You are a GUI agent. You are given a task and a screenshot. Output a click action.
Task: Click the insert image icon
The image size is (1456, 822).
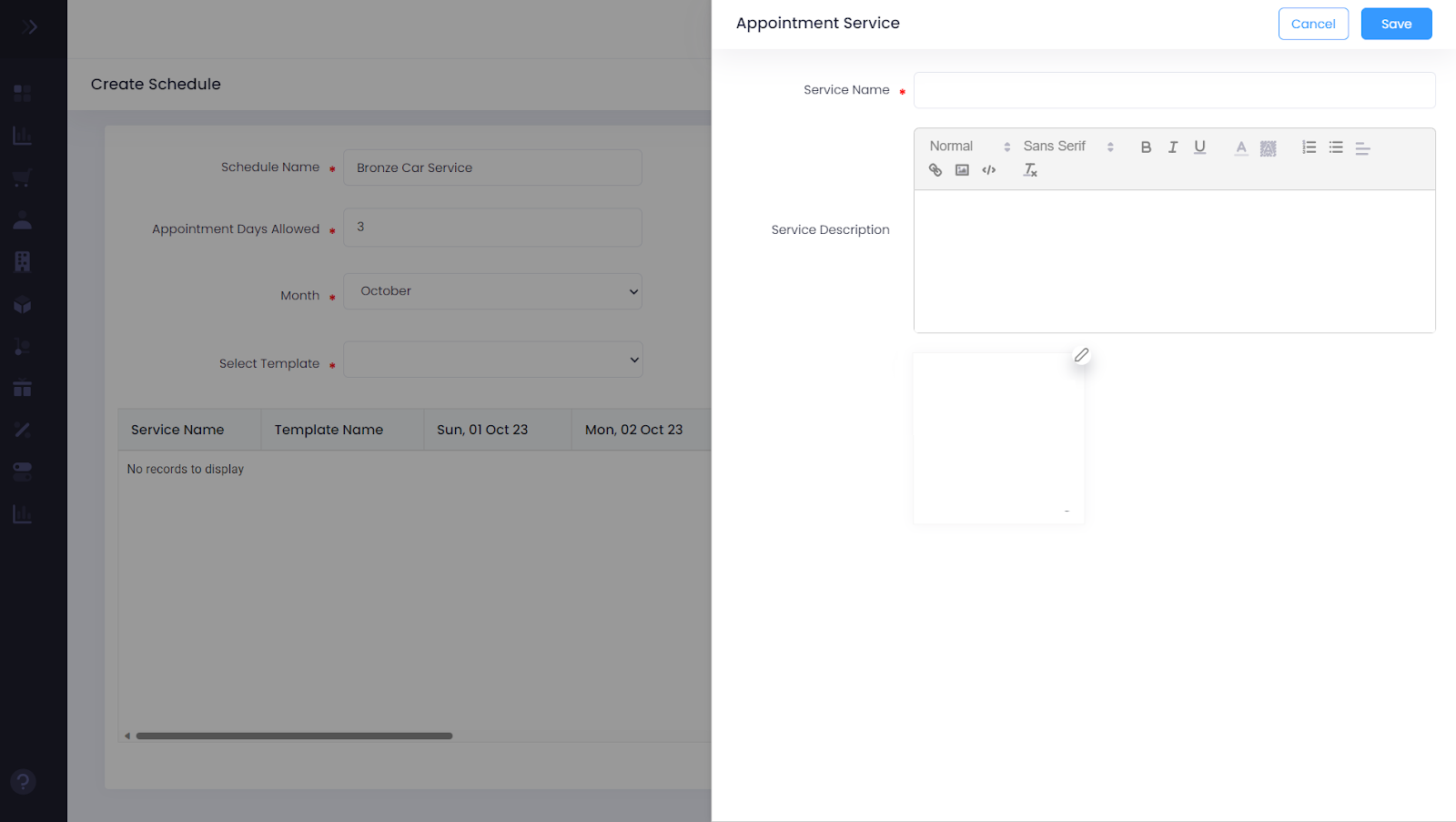[962, 170]
